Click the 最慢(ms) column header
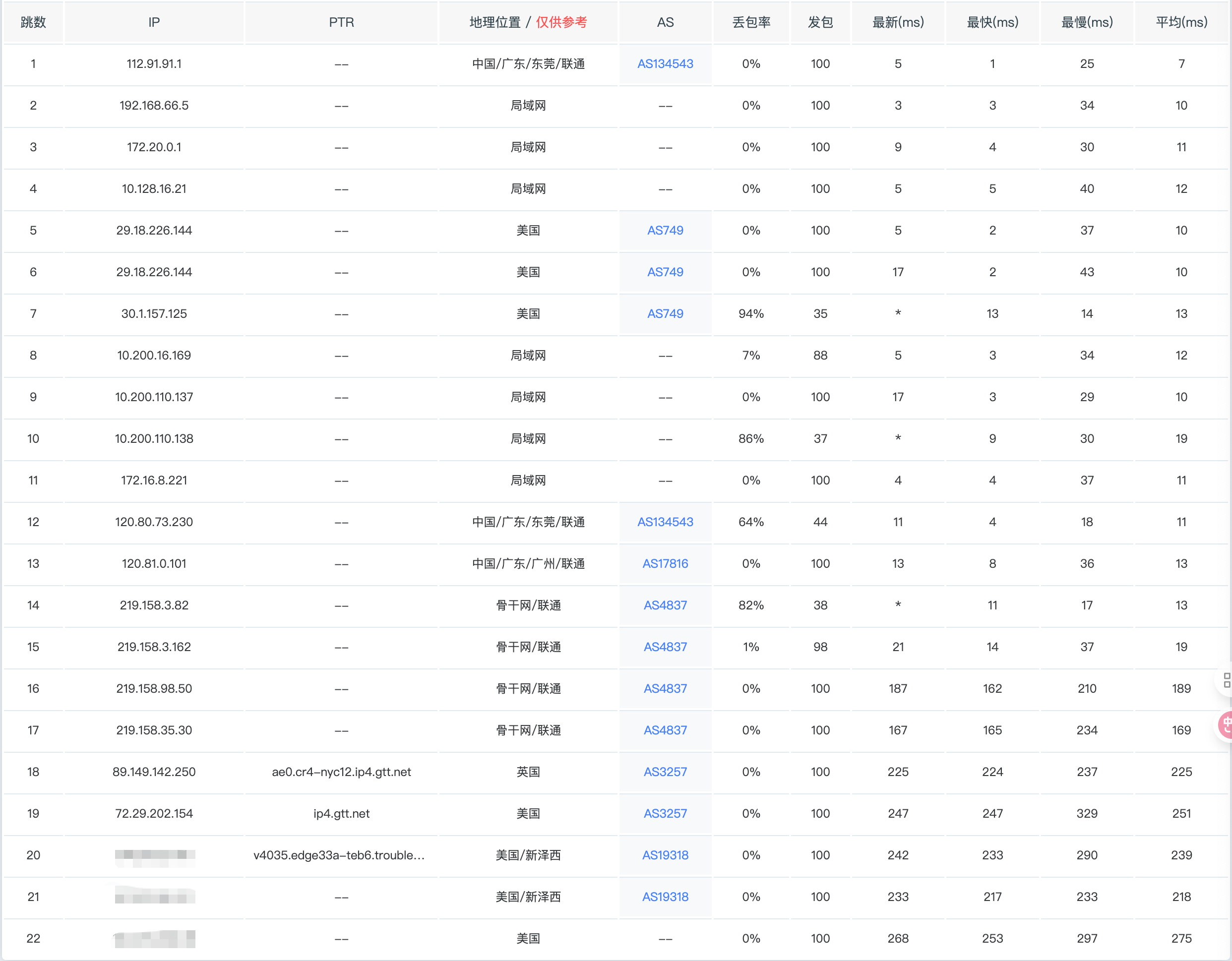The width and height of the screenshot is (1232, 961). pos(1087,22)
